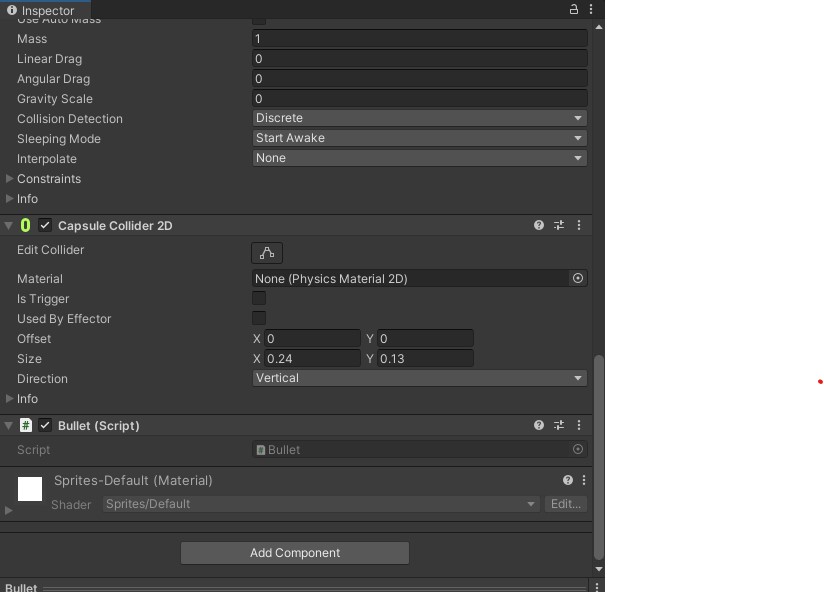824x592 pixels.
Task: Click the Size property label
Action: point(29,359)
